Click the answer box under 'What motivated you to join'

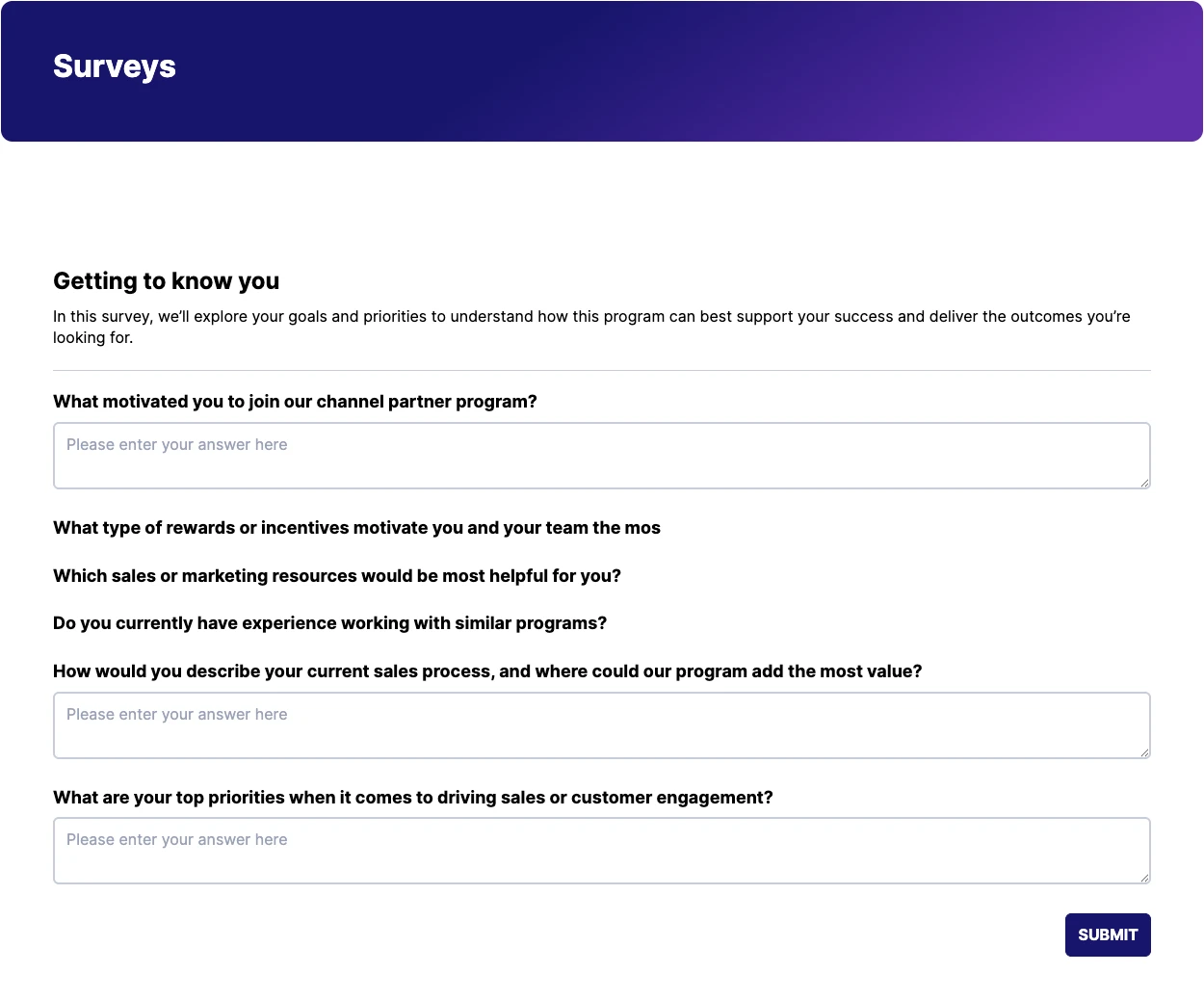tap(601, 456)
